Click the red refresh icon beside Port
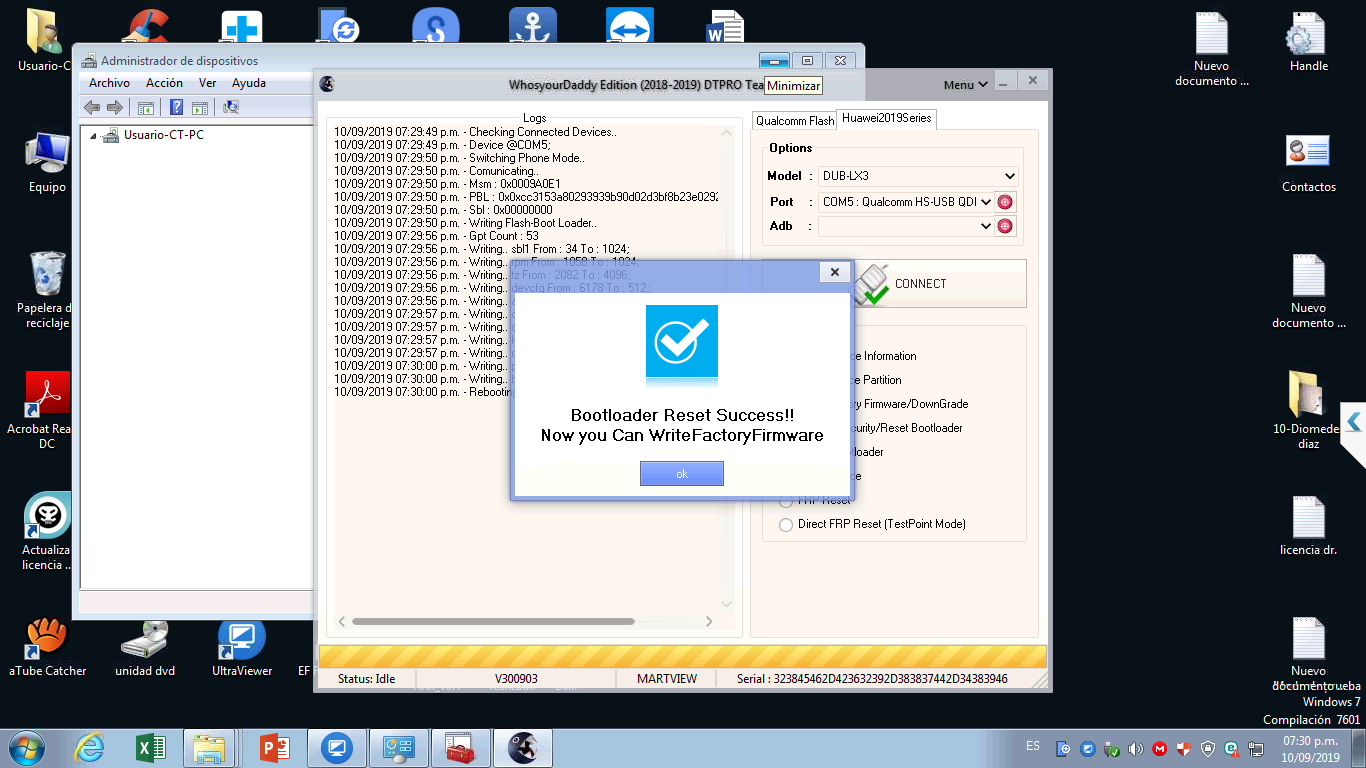This screenshot has height=768, width=1366. point(1005,202)
